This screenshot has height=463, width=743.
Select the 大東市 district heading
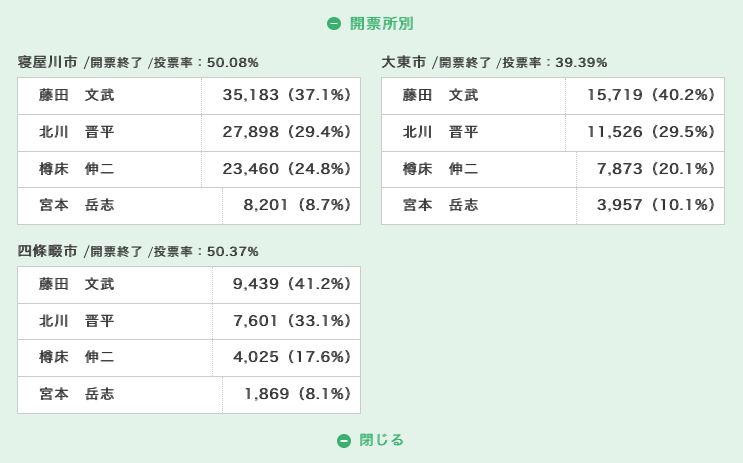click(404, 62)
